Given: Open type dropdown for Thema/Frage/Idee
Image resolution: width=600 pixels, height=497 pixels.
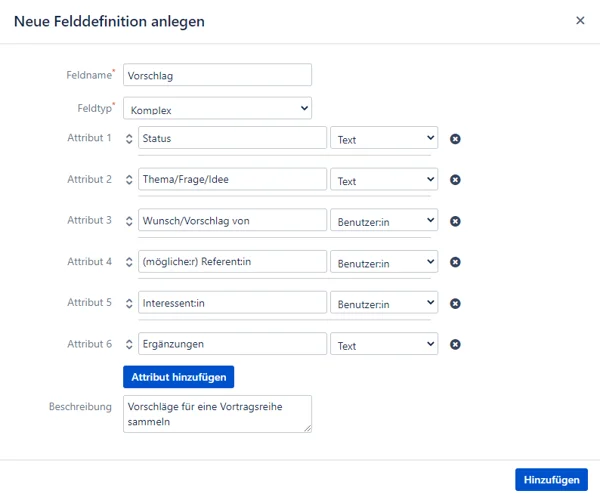Looking at the screenshot, I should [384, 179].
